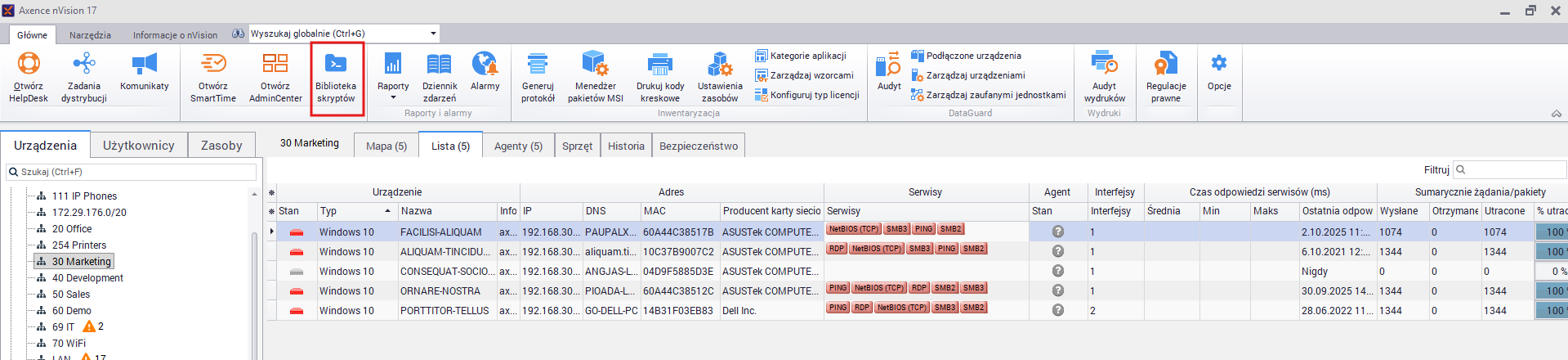Screen dimensions: 1568x360
Task: Select the 40 Development tree node
Action: 87,277
